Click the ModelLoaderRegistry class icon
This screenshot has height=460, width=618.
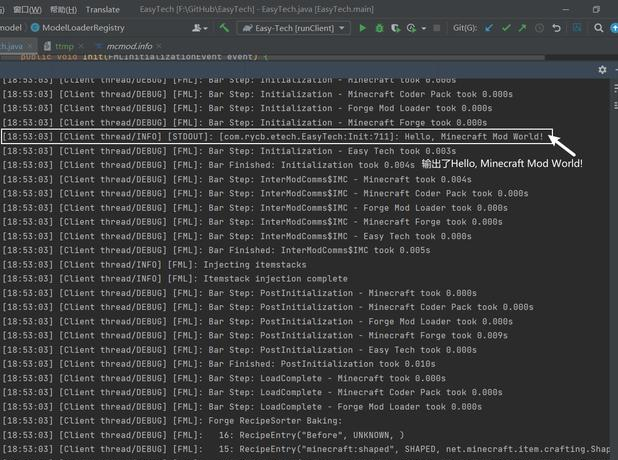point(35,27)
